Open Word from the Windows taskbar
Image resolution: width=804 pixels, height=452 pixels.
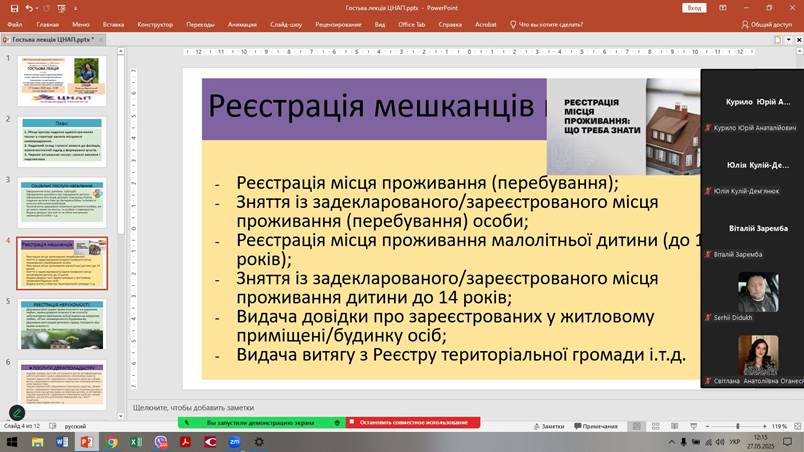point(62,441)
